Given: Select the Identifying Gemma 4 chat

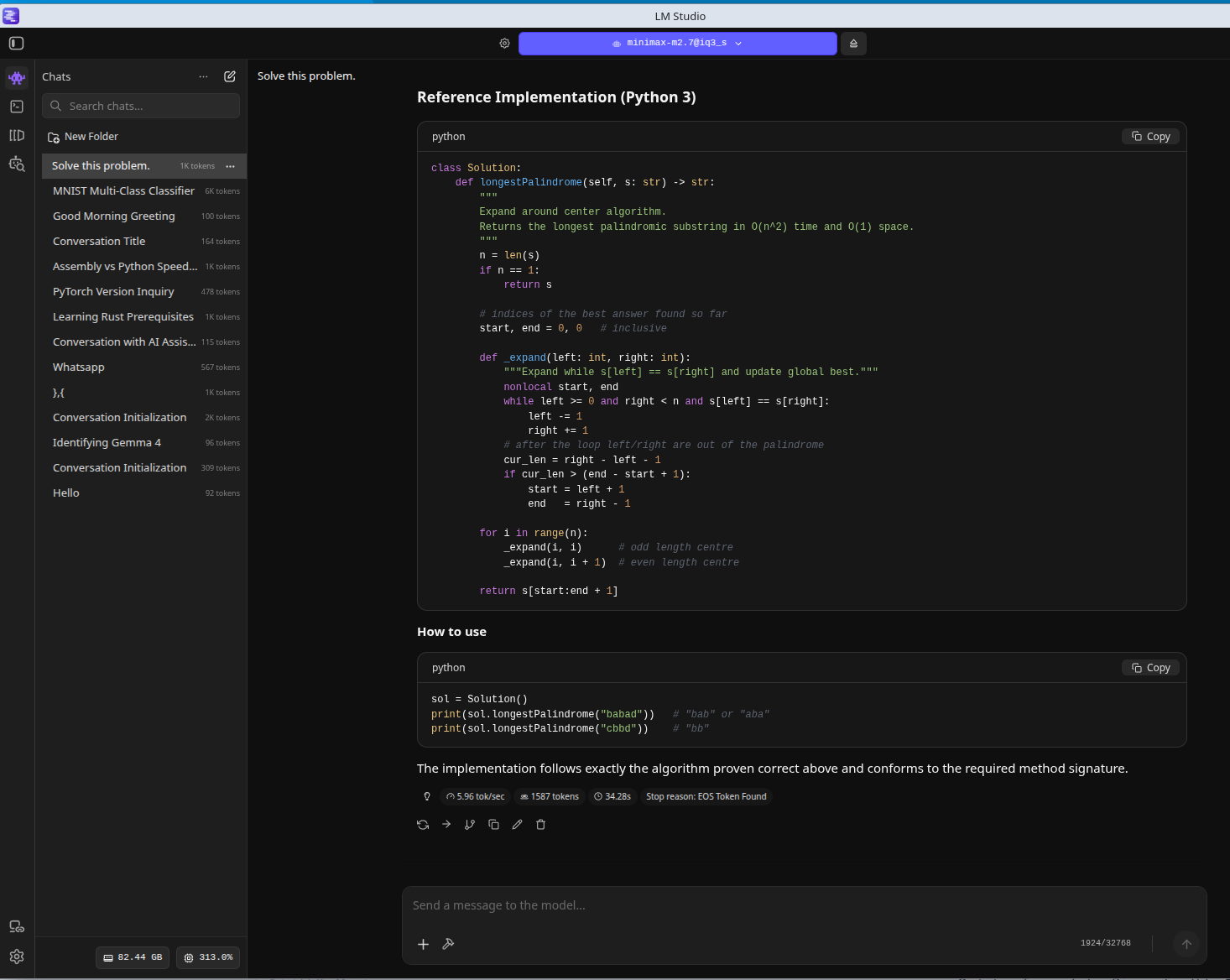Looking at the screenshot, I should [x=144, y=443].
